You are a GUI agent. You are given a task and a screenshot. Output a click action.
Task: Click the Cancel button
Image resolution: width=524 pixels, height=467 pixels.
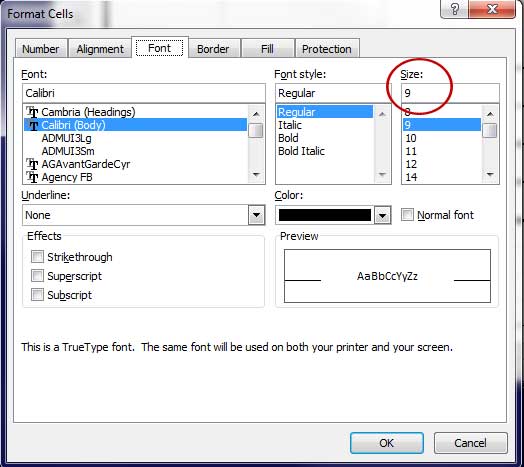(x=470, y=443)
